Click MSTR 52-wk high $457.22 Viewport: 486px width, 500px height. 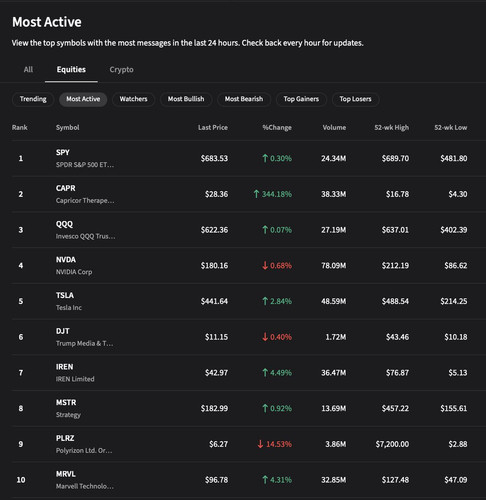(x=395, y=408)
